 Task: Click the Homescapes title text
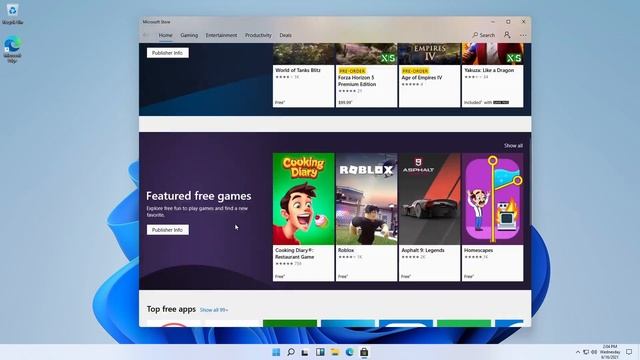coord(478,250)
